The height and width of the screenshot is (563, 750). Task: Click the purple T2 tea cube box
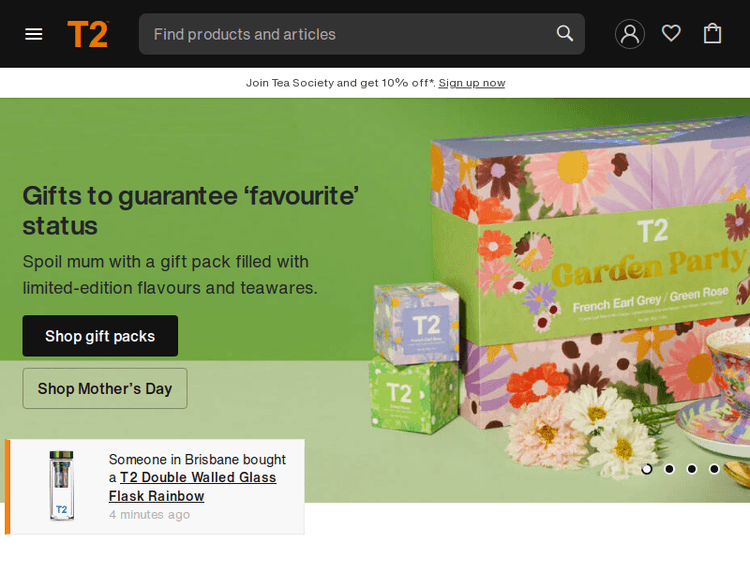point(416,323)
